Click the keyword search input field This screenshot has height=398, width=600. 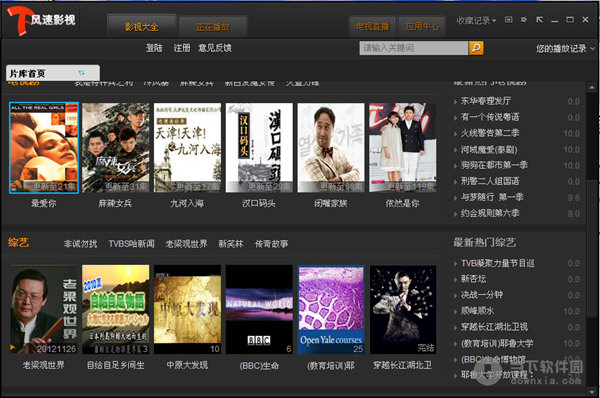coord(414,48)
